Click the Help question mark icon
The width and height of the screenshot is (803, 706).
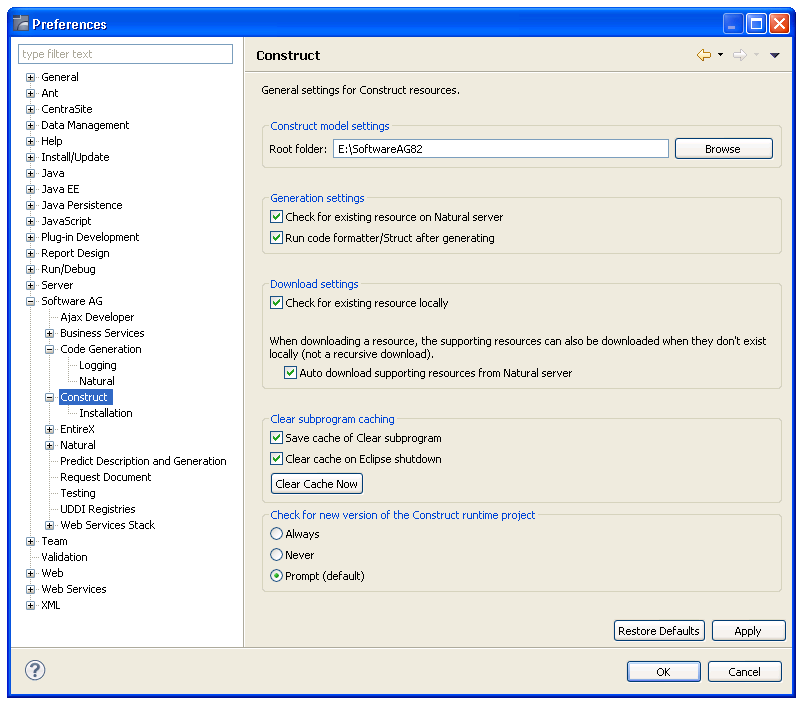(35, 670)
